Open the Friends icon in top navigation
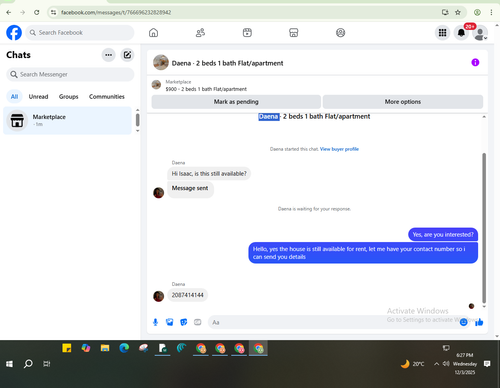The height and width of the screenshot is (388, 500). [200, 33]
